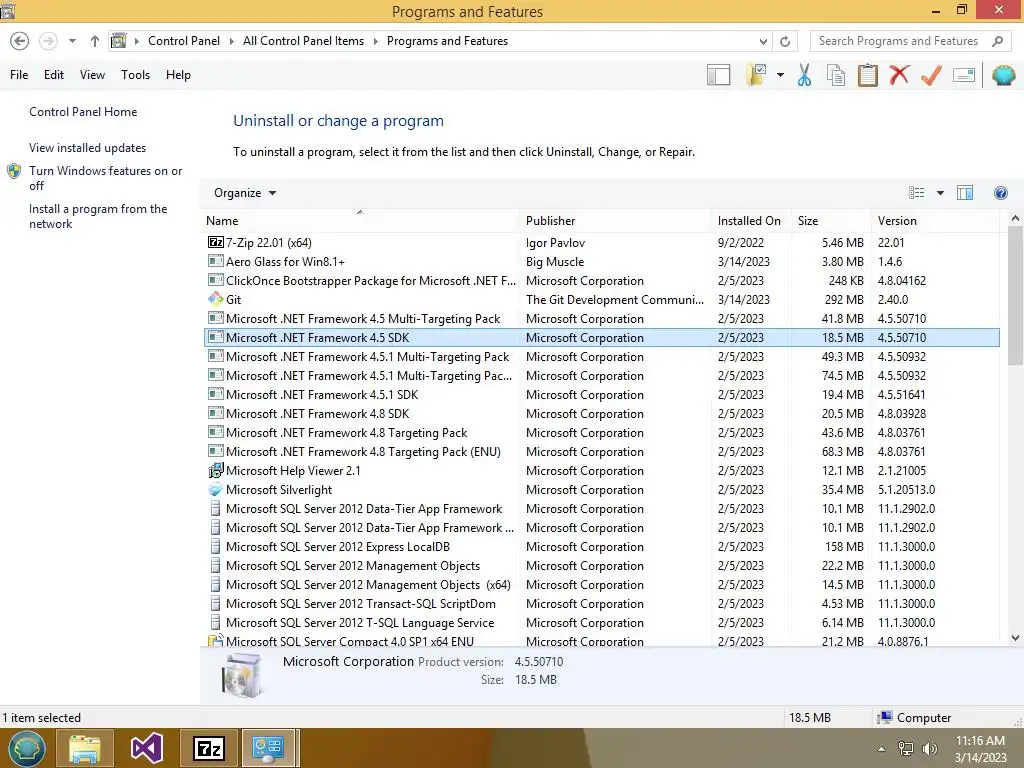Select Microsoft .NET Framework 4.8 SDK row
The image size is (1024, 768).
click(602, 414)
